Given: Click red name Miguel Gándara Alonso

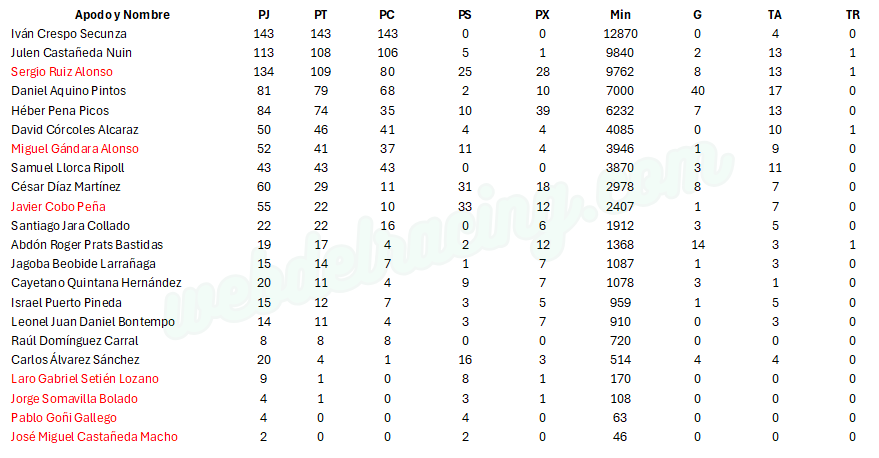Looking at the screenshot, I should click(75, 149).
